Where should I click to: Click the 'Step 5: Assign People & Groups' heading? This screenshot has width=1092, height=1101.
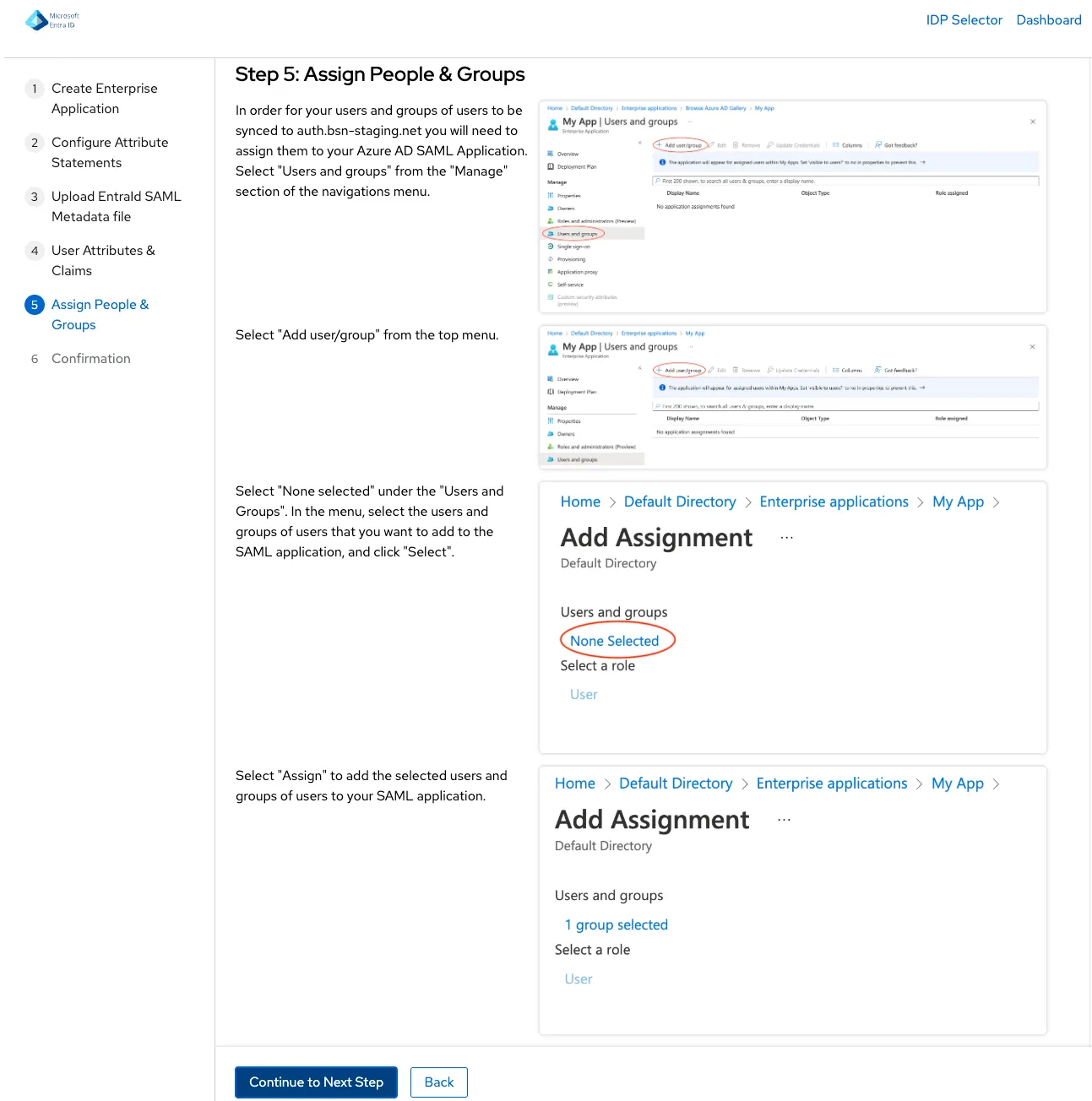(380, 74)
